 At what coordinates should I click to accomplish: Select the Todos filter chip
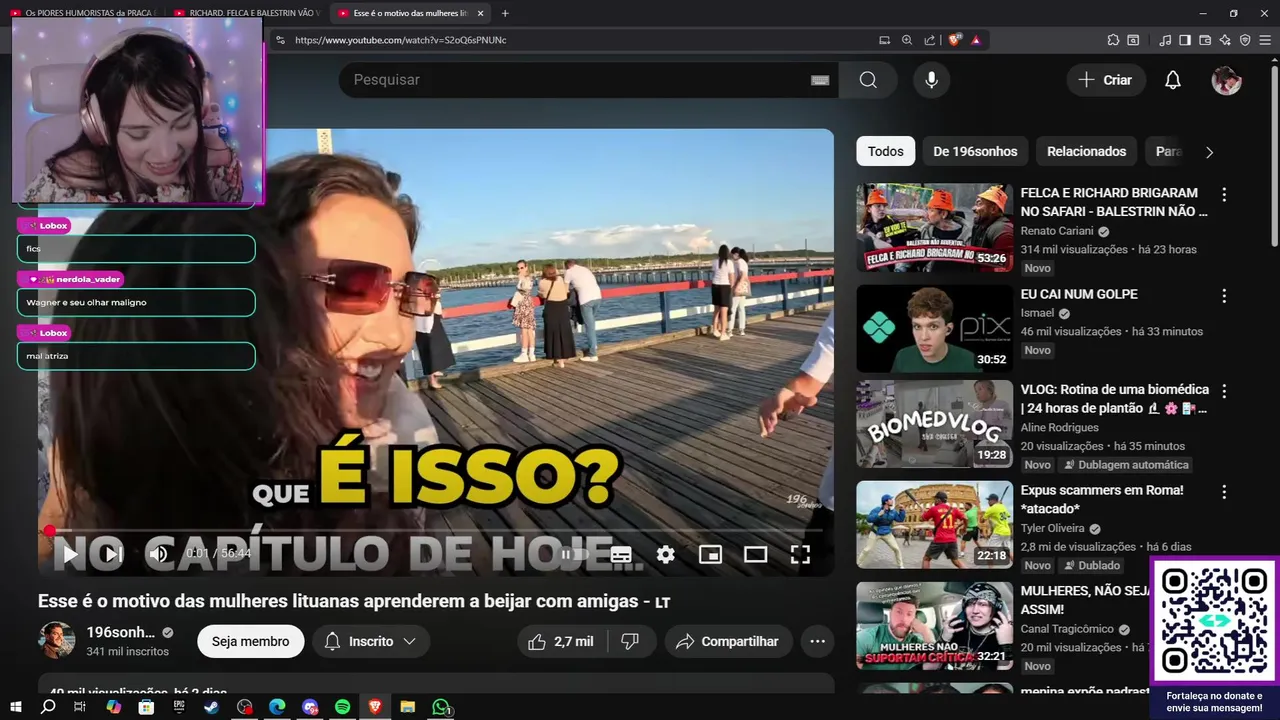coord(885,152)
